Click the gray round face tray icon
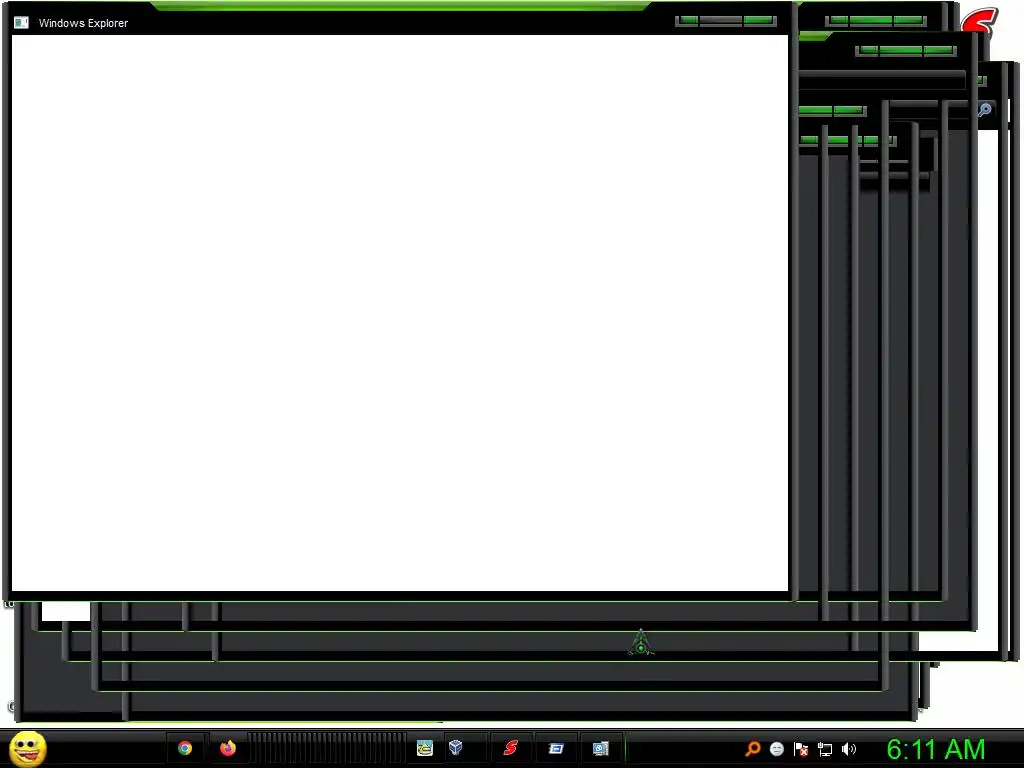 tap(776, 749)
